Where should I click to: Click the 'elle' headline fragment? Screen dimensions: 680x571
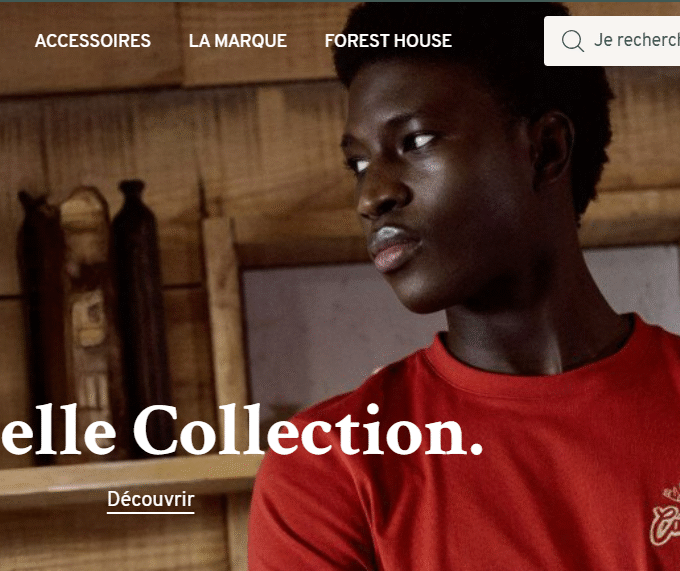pos(59,430)
